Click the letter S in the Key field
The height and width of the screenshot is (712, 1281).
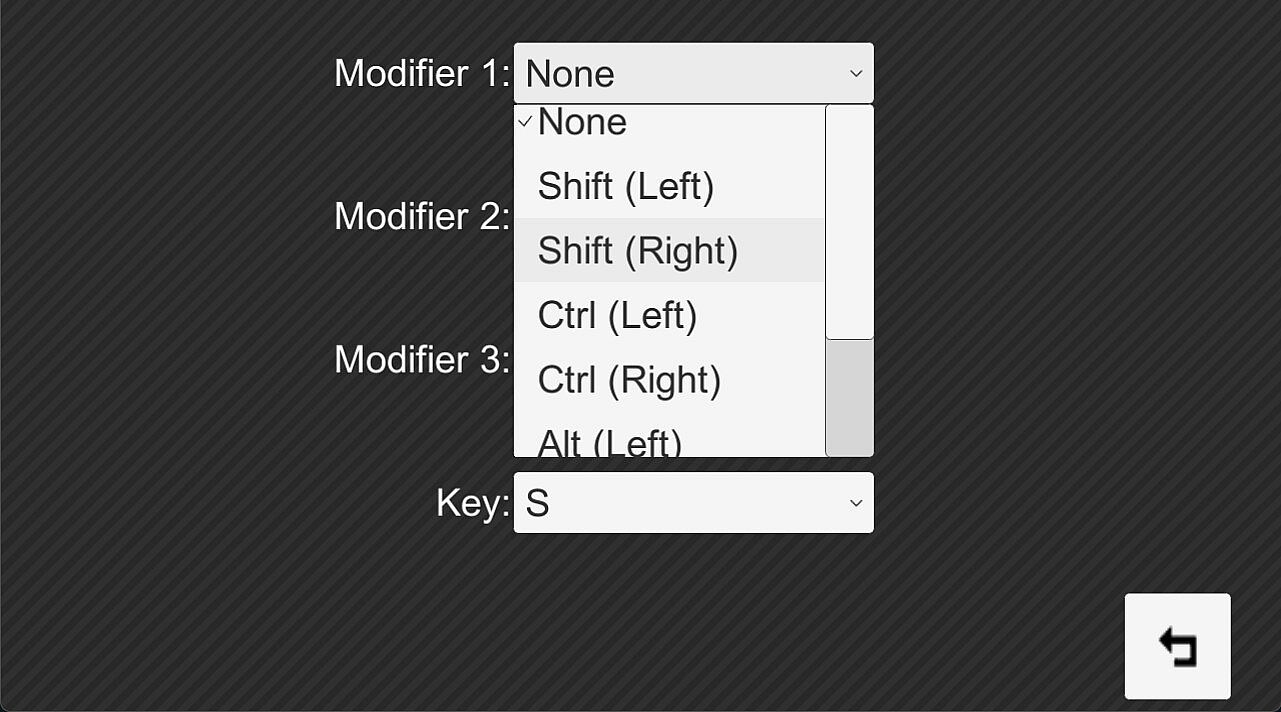537,503
